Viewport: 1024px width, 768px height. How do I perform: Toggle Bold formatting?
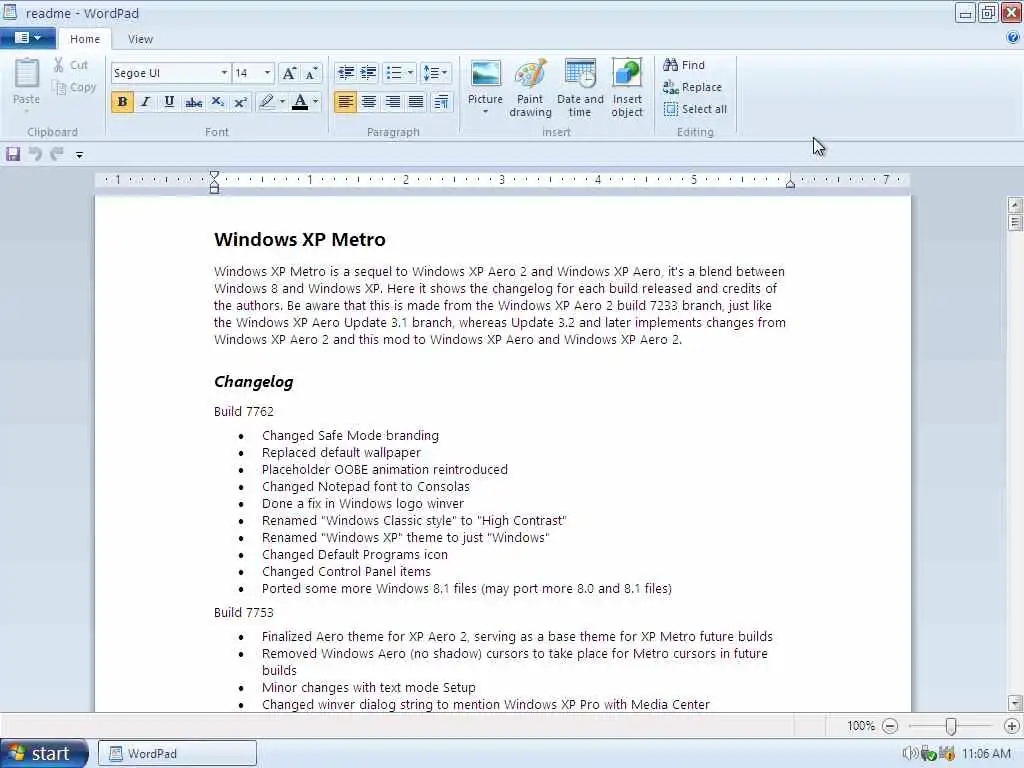(x=122, y=102)
